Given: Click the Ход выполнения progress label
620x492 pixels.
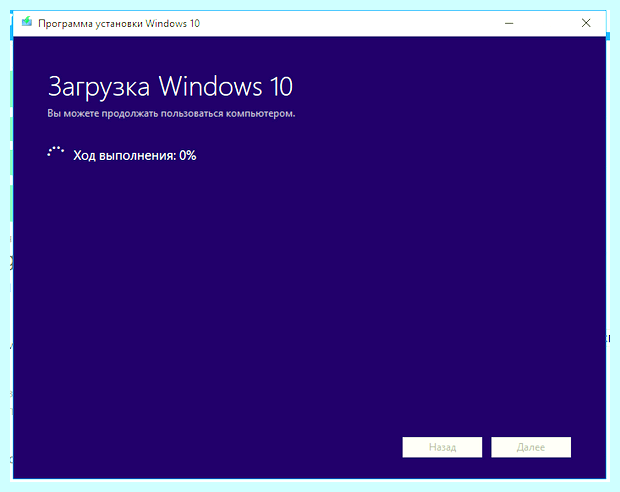Looking at the screenshot, I should (125, 155).
